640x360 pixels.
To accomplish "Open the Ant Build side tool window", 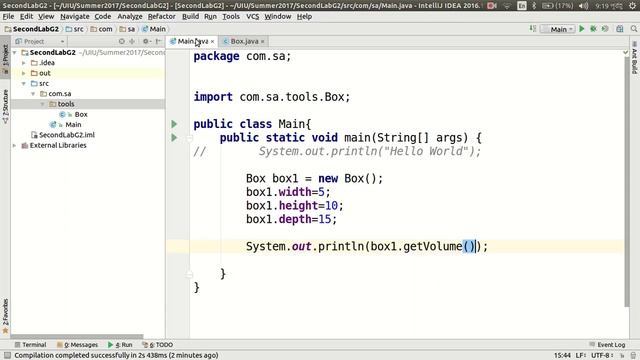I will click(x=634, y=58).
